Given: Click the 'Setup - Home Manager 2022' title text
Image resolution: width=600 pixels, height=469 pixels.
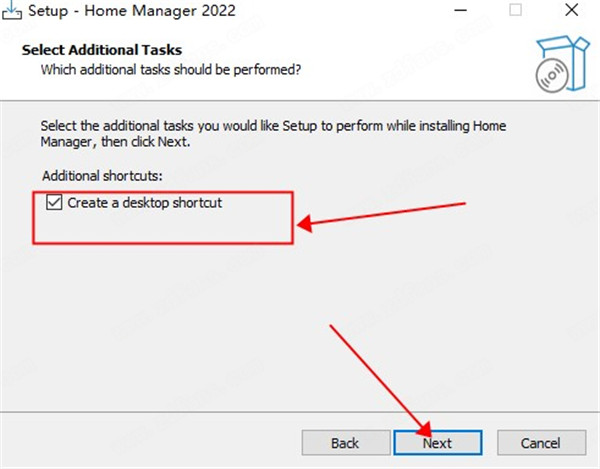Looking at the screenshot, I should (x=132, y=11).
